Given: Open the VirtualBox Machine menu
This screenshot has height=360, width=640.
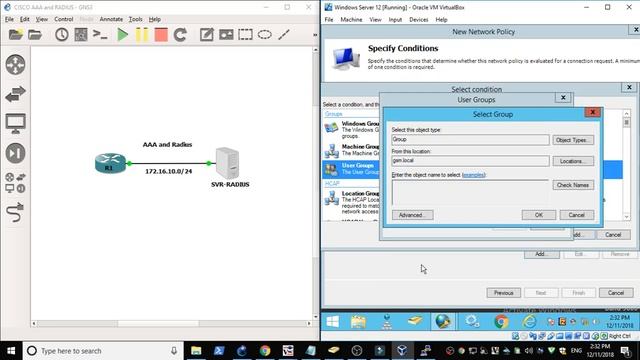Looking at the screenshot, I should point(351,20).
